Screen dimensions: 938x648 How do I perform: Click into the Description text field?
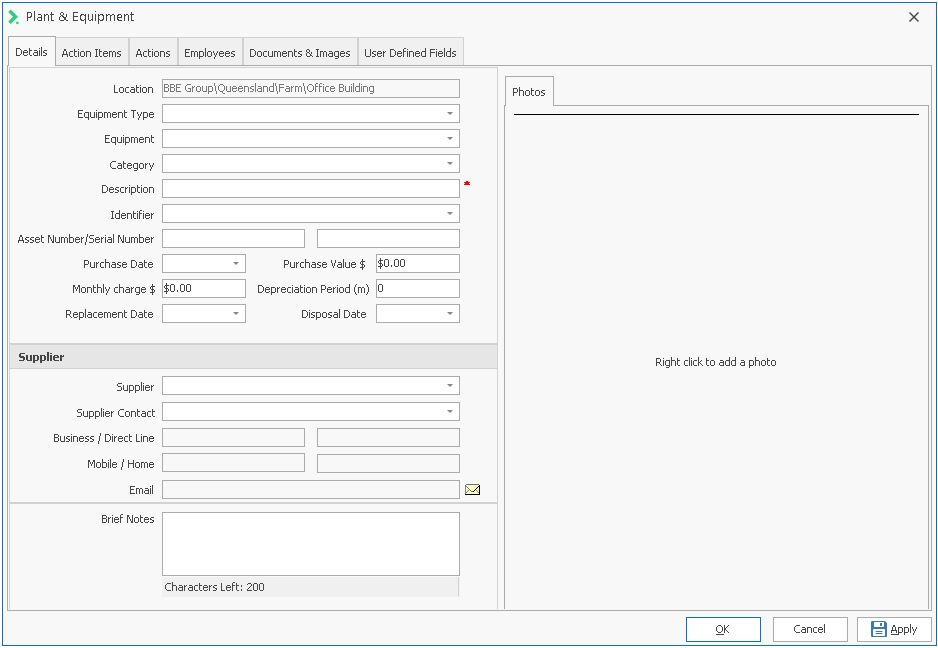310,189
